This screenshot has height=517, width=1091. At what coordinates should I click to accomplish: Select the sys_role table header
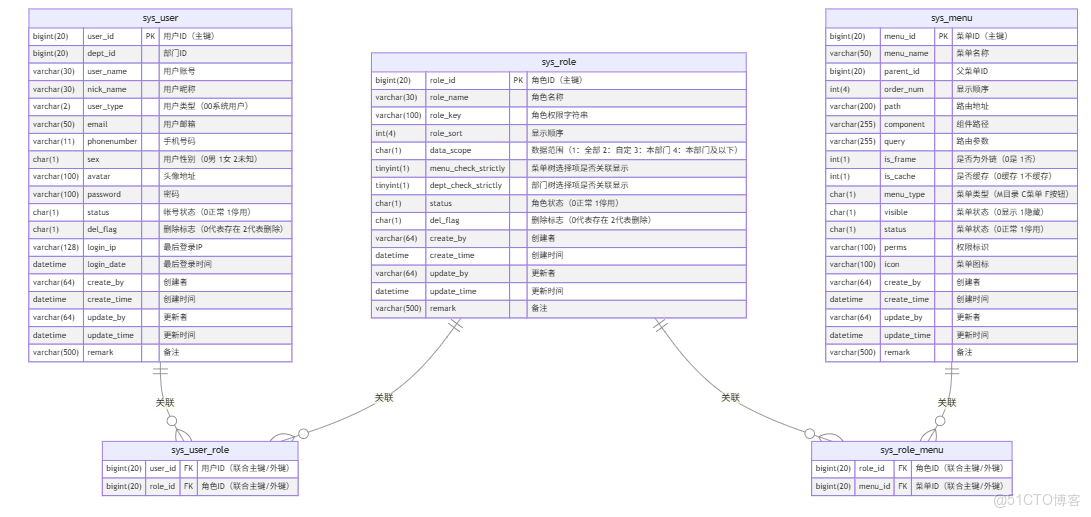click(x=559, y=62)
